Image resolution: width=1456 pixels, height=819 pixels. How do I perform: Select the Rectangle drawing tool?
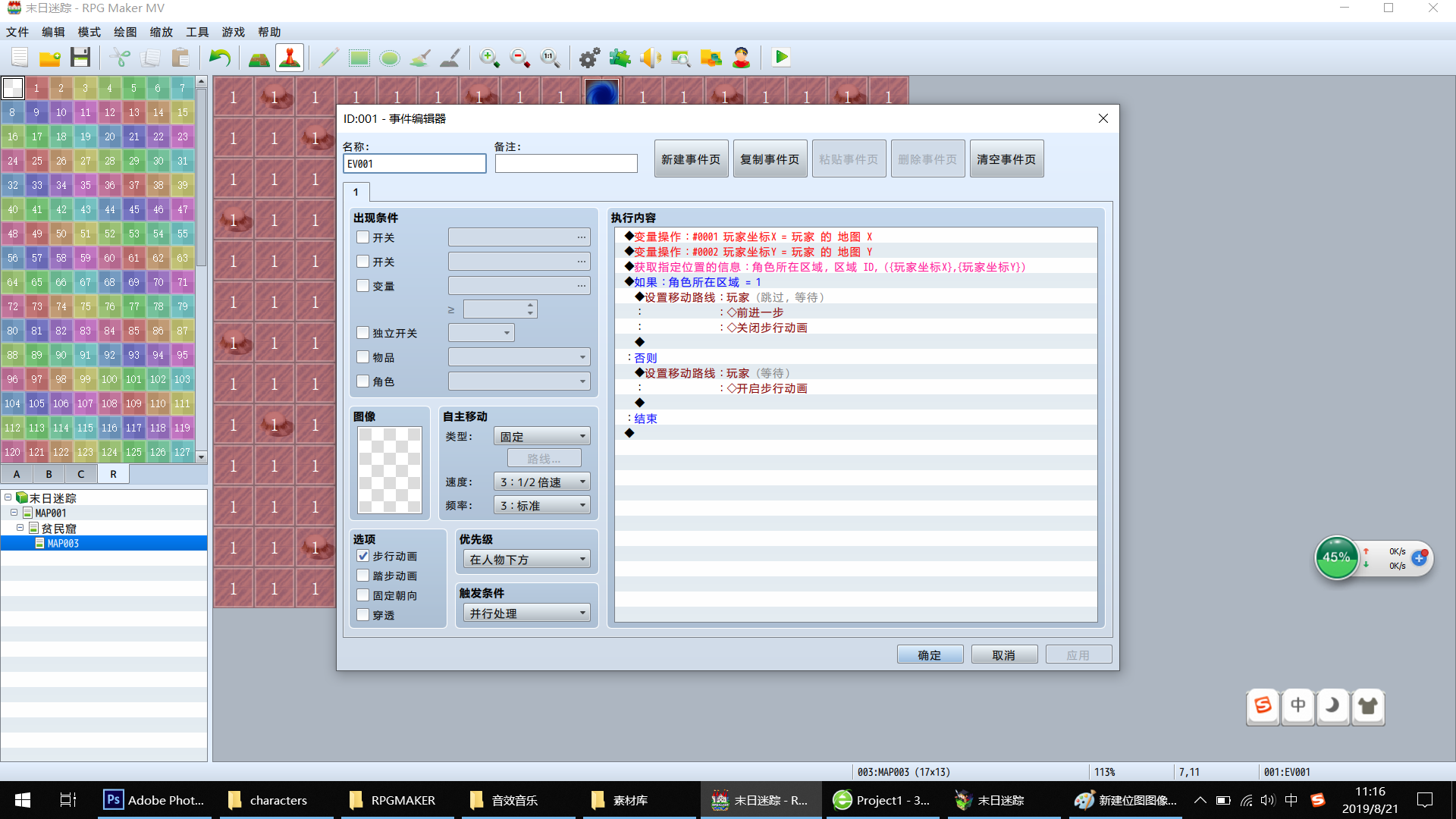(x=359, y=58)
